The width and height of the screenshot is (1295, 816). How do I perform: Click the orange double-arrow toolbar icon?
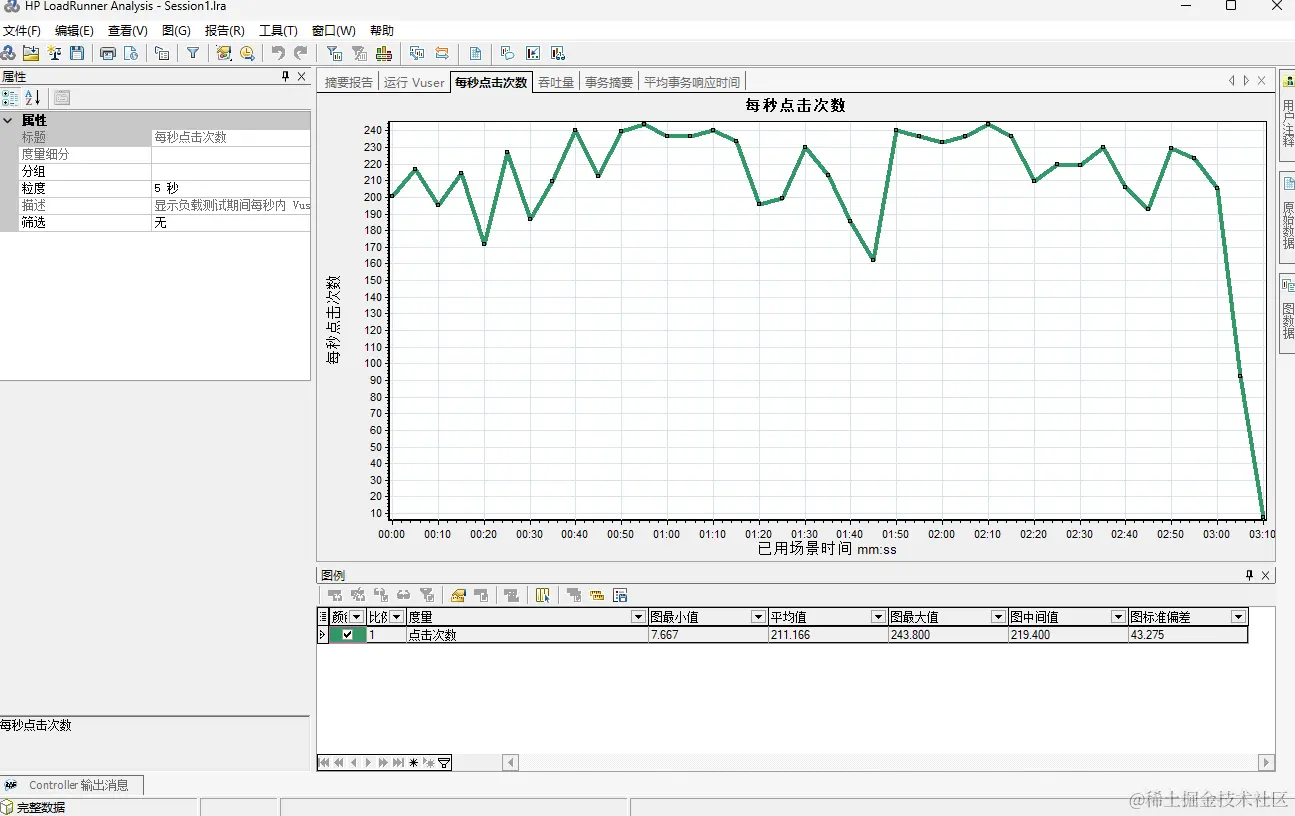441,53
